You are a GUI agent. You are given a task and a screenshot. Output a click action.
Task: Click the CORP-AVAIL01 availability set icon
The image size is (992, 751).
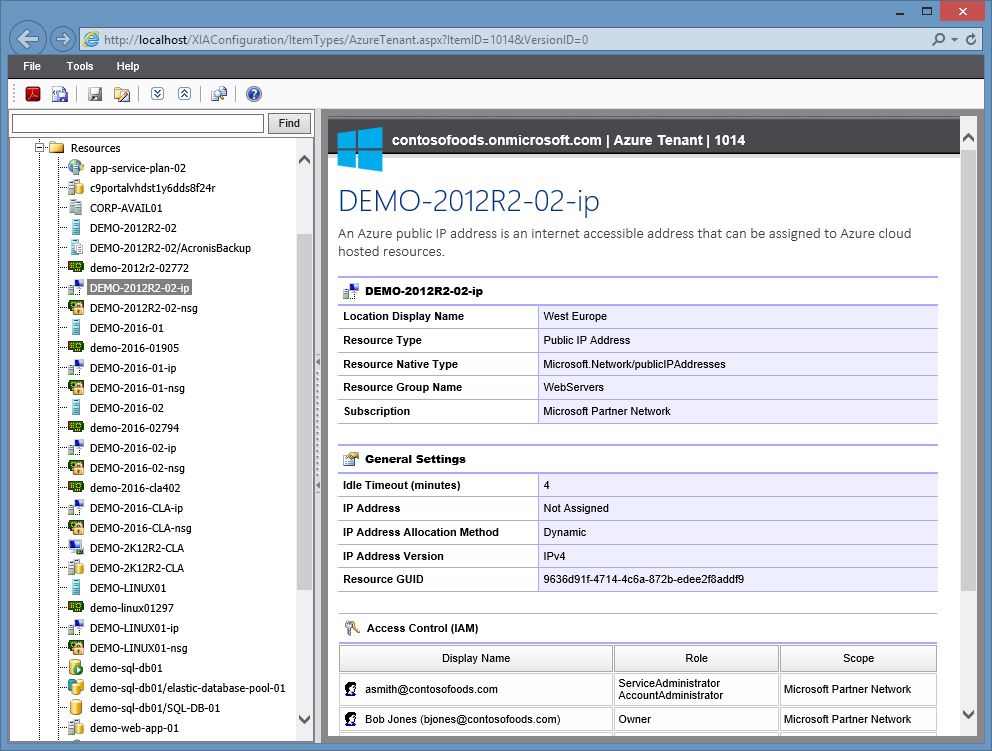click(76, 208)
